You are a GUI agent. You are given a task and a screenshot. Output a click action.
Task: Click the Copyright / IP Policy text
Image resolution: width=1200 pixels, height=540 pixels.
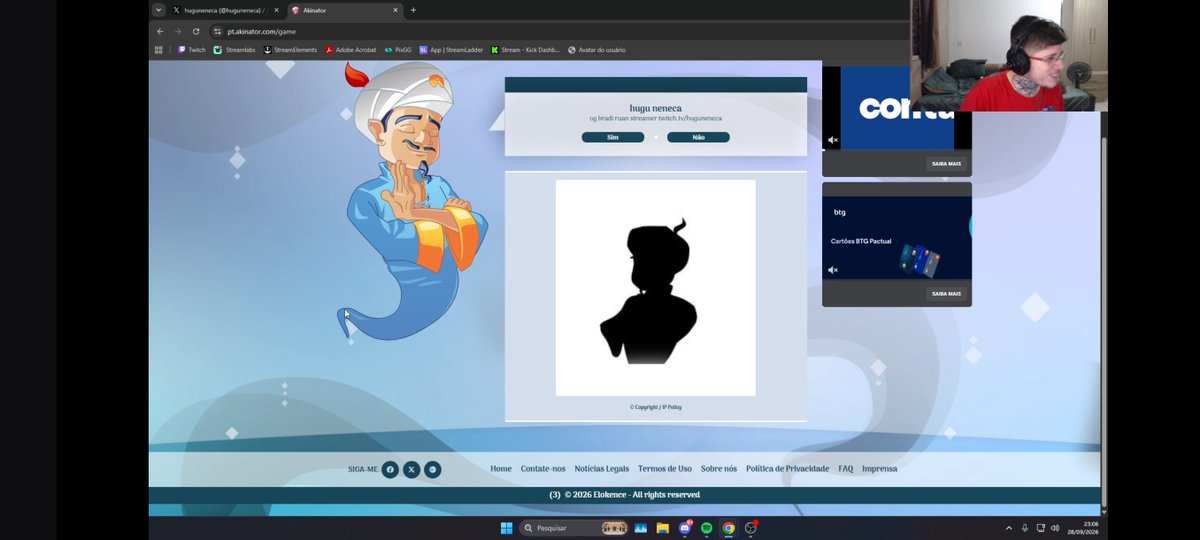(x=656, y=407)
